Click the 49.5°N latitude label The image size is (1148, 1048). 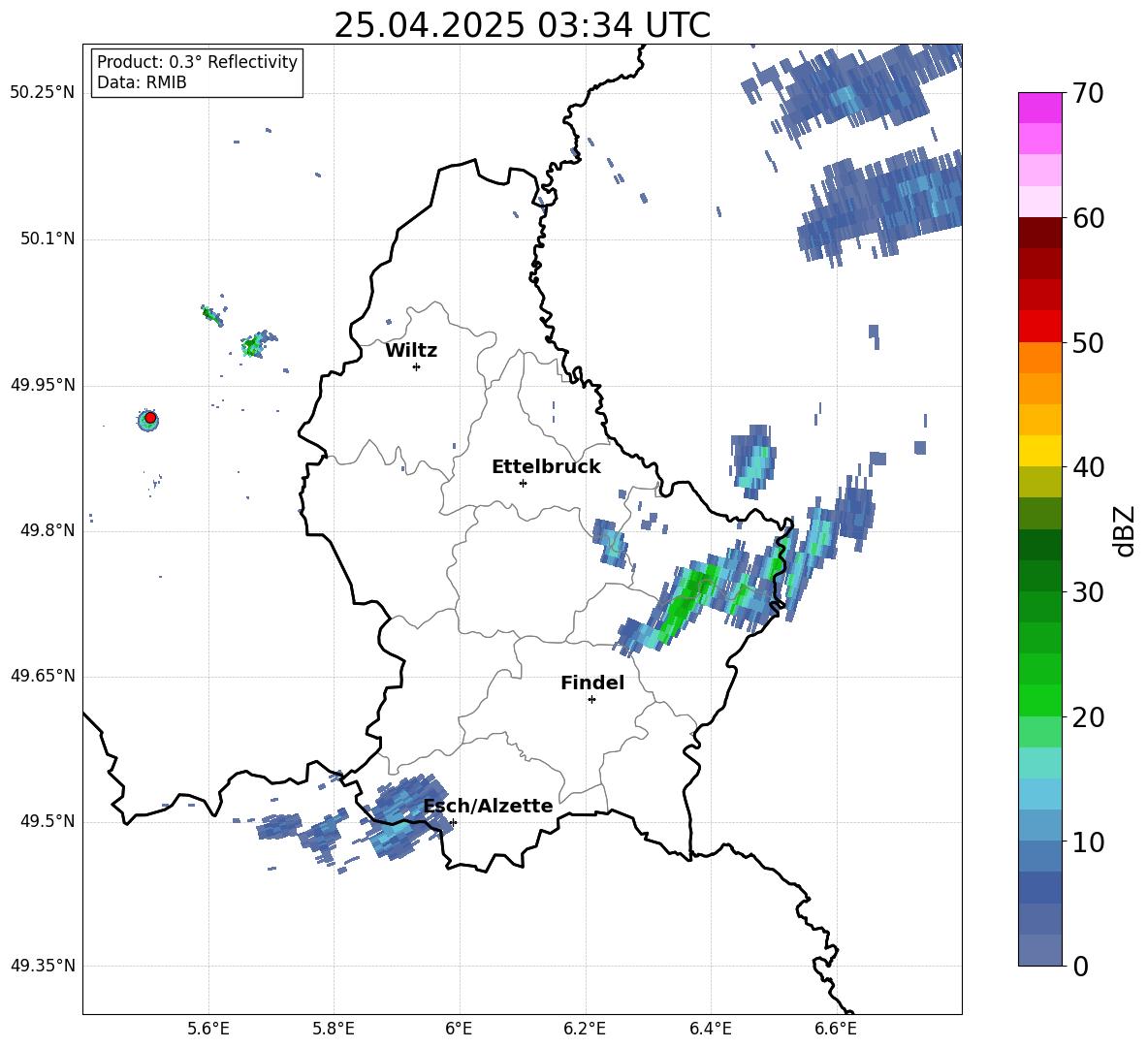47,821
